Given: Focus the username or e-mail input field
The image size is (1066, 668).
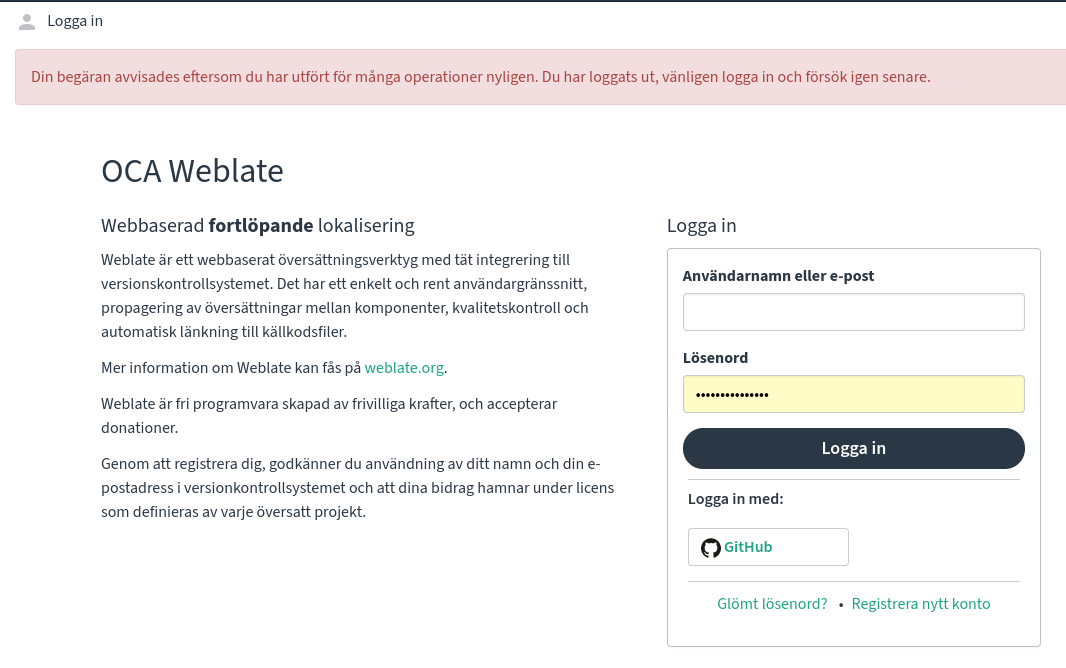Looking at the screenshot, I should click(853, 312).
